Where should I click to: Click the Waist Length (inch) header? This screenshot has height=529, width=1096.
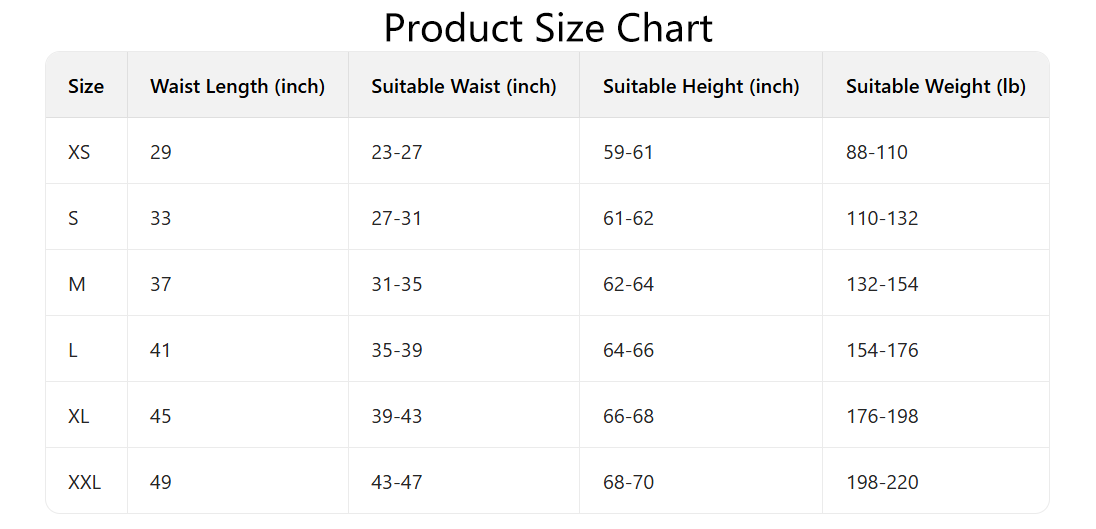(x=237, y=87)
